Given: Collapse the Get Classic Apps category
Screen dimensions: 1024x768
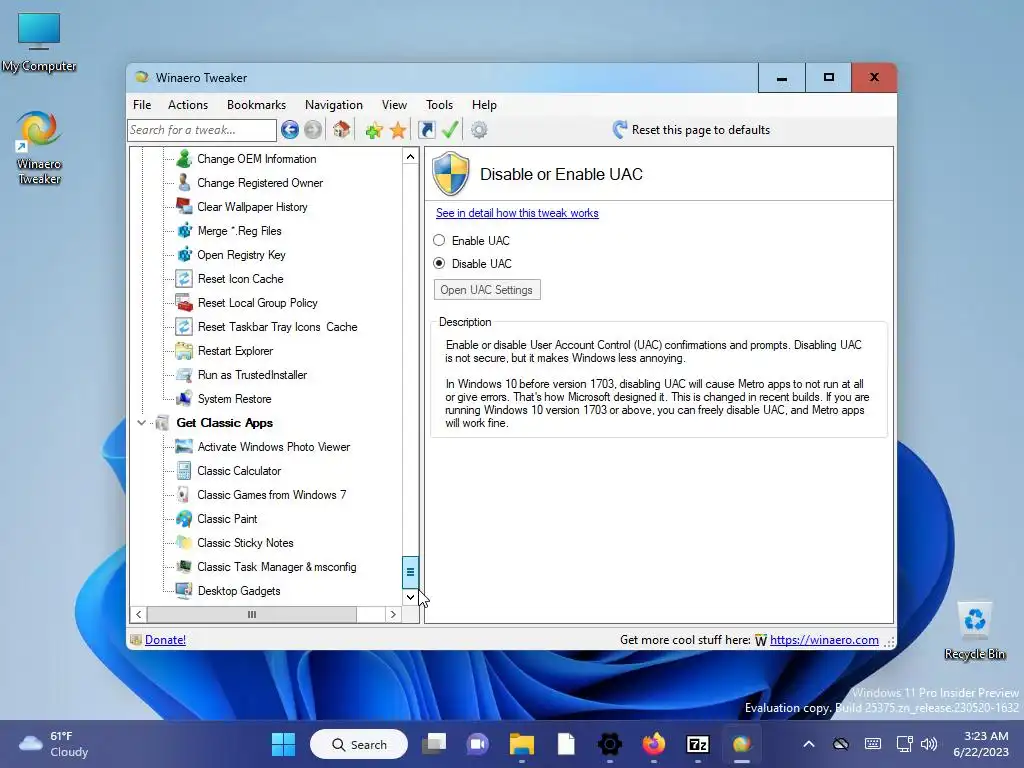Looking at the screenshot, I should click(141, 423).
